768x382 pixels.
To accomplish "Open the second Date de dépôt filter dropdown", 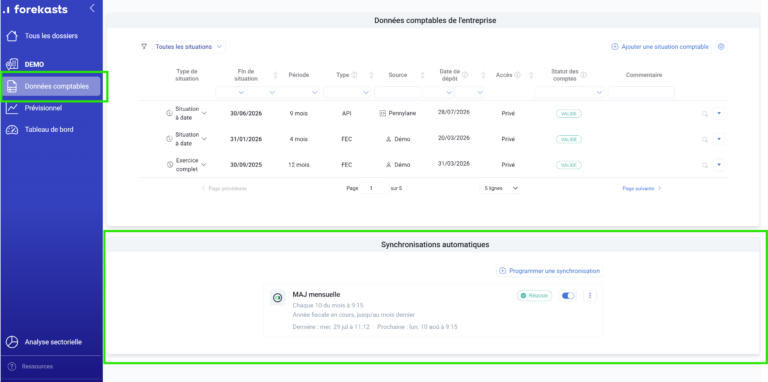I will click(469, 92).
